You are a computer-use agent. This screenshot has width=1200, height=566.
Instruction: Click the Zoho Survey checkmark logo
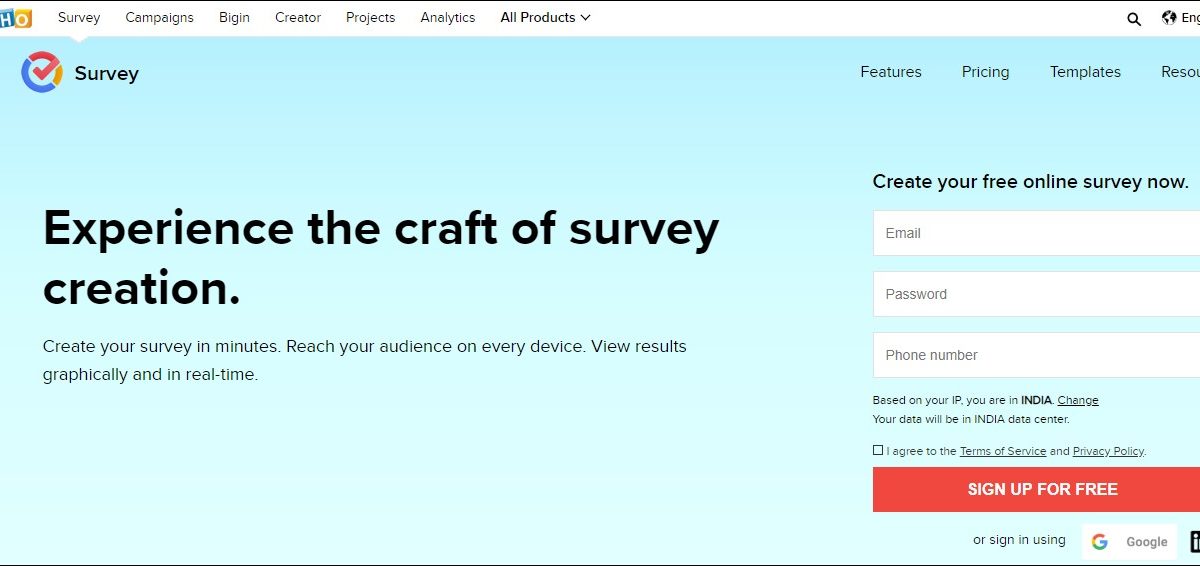[x=42, y=72]
